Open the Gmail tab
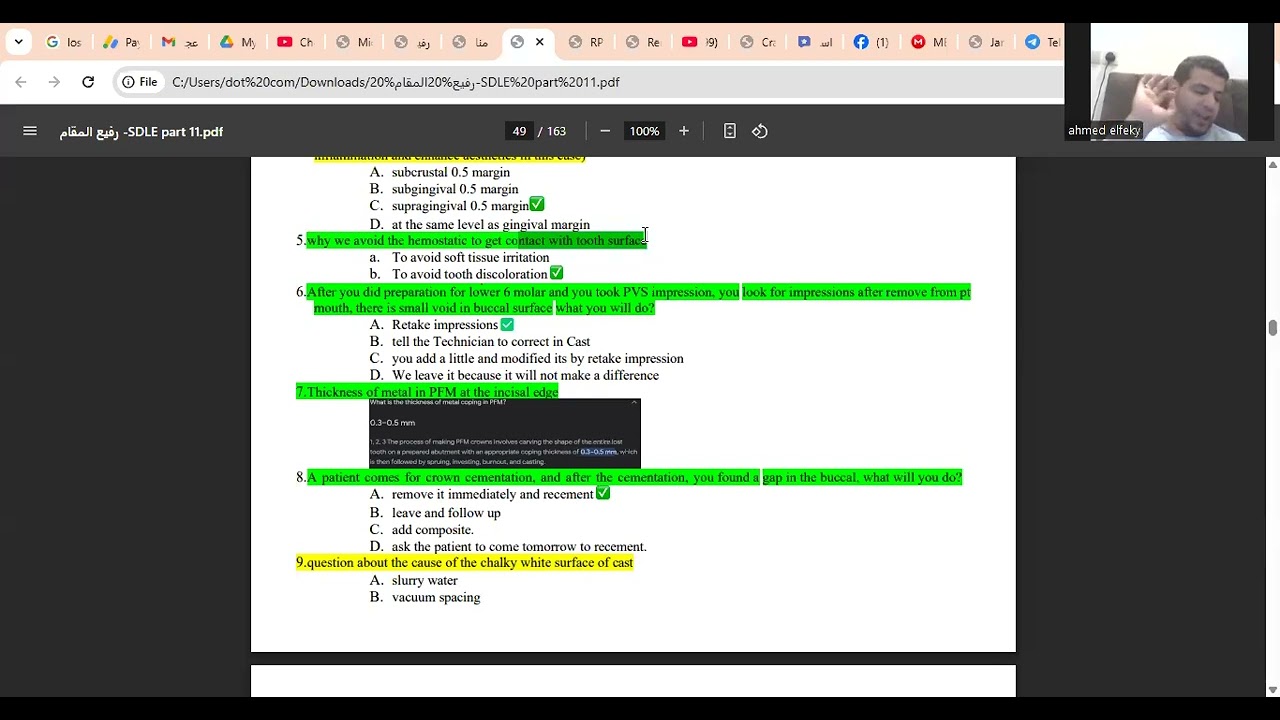The height and width of the screenshot is (720, 1280). tap(180, 42)
